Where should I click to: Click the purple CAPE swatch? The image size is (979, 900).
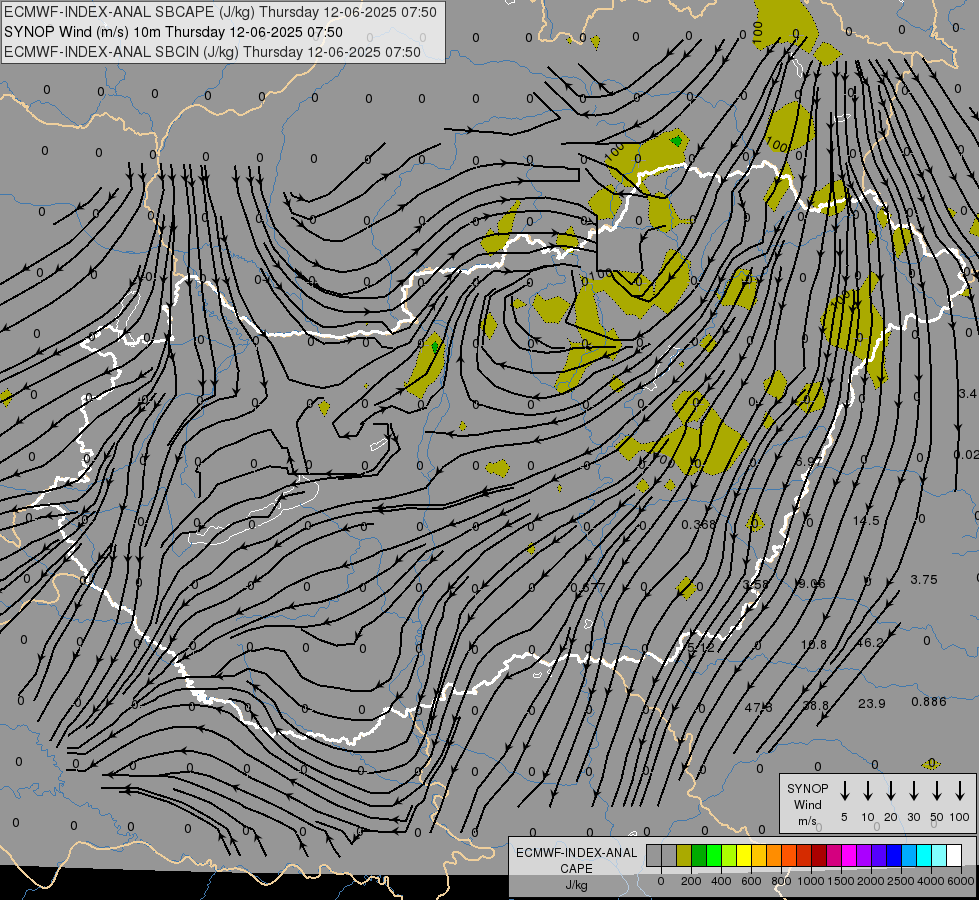click(x=863, y=855)
